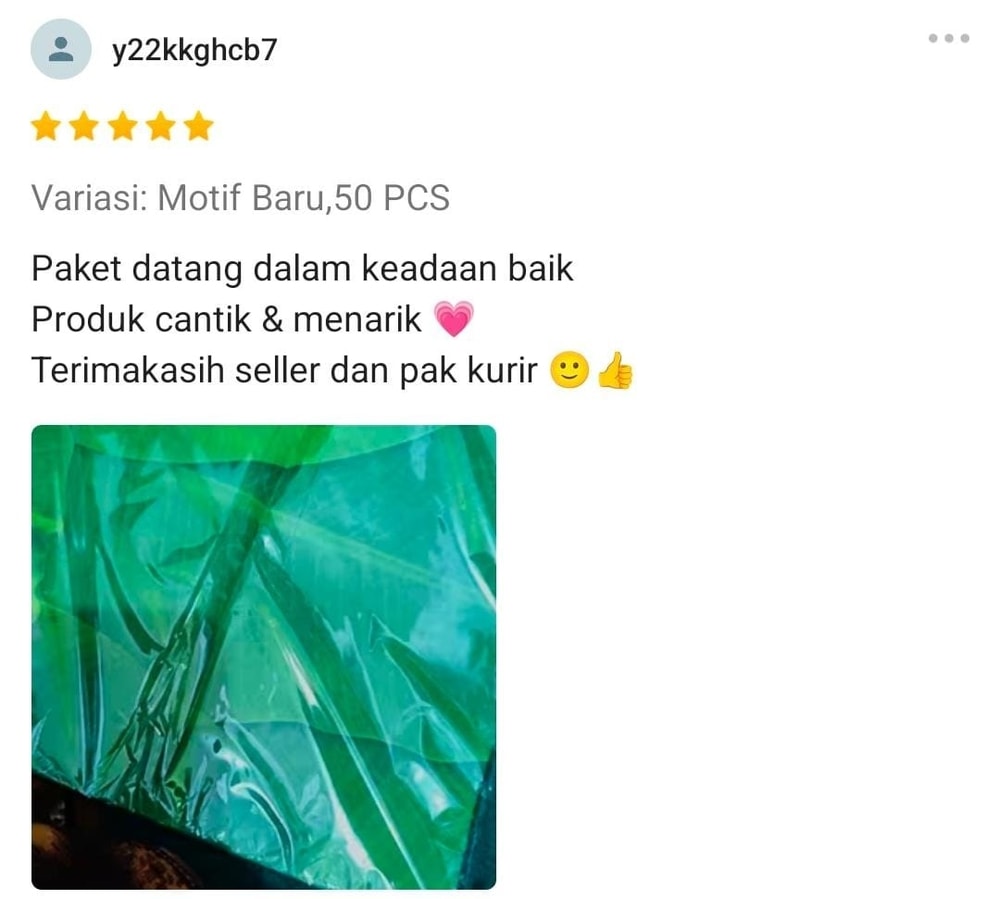The height and width of the screenshot is (899, 1000).
Task: Open the three-dot more options menu
Action: click(949, 38)
